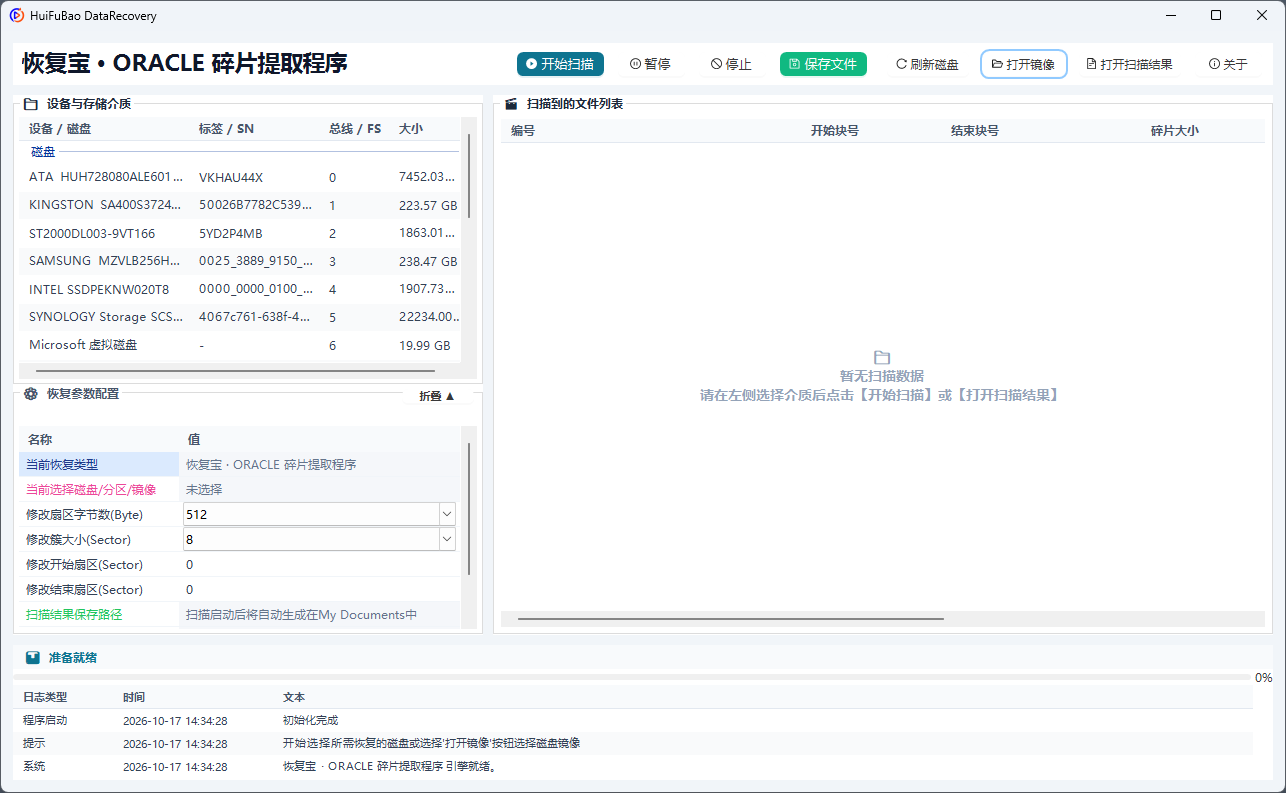Select the SYNOLOGY Storage SCSI disk
The height and width of the screenshot is (793, 1286).
240,317
